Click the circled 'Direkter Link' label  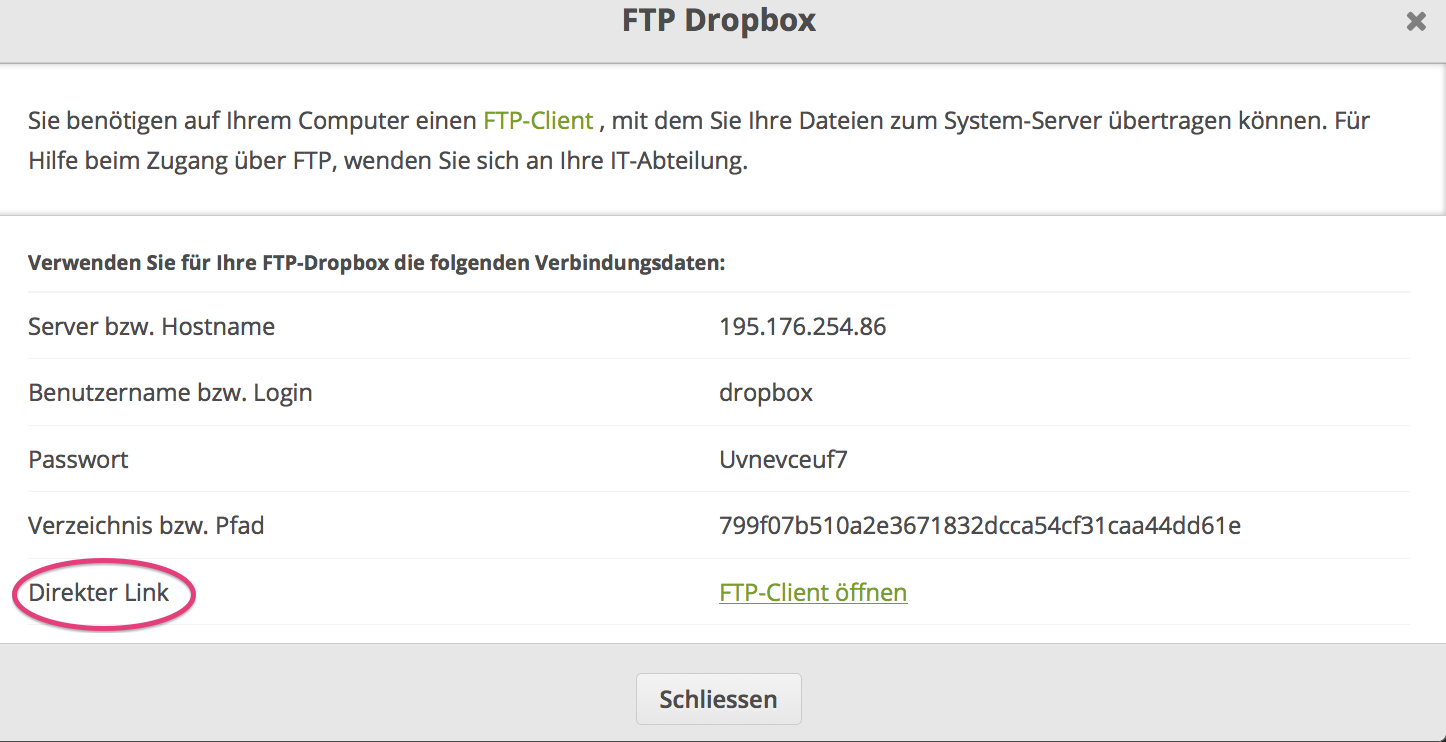point(99,593)
